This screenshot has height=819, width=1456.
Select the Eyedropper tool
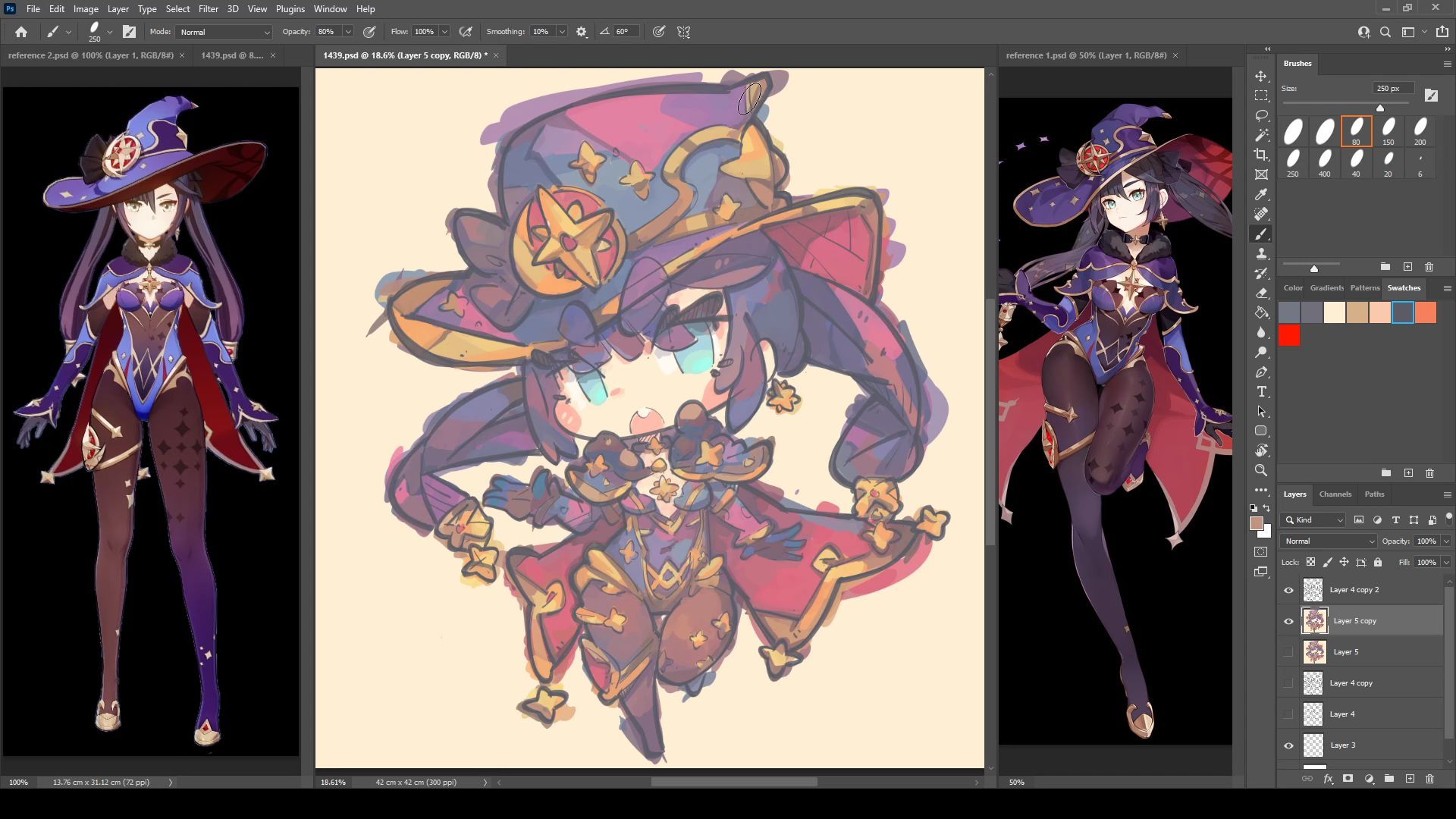coord(1261,195)
